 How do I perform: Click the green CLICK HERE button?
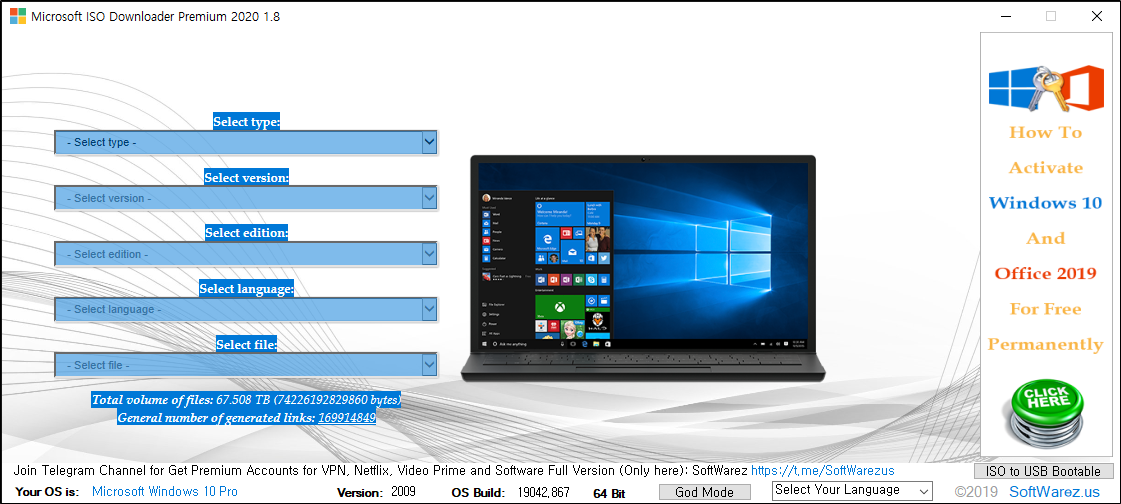click(1045, 412)
